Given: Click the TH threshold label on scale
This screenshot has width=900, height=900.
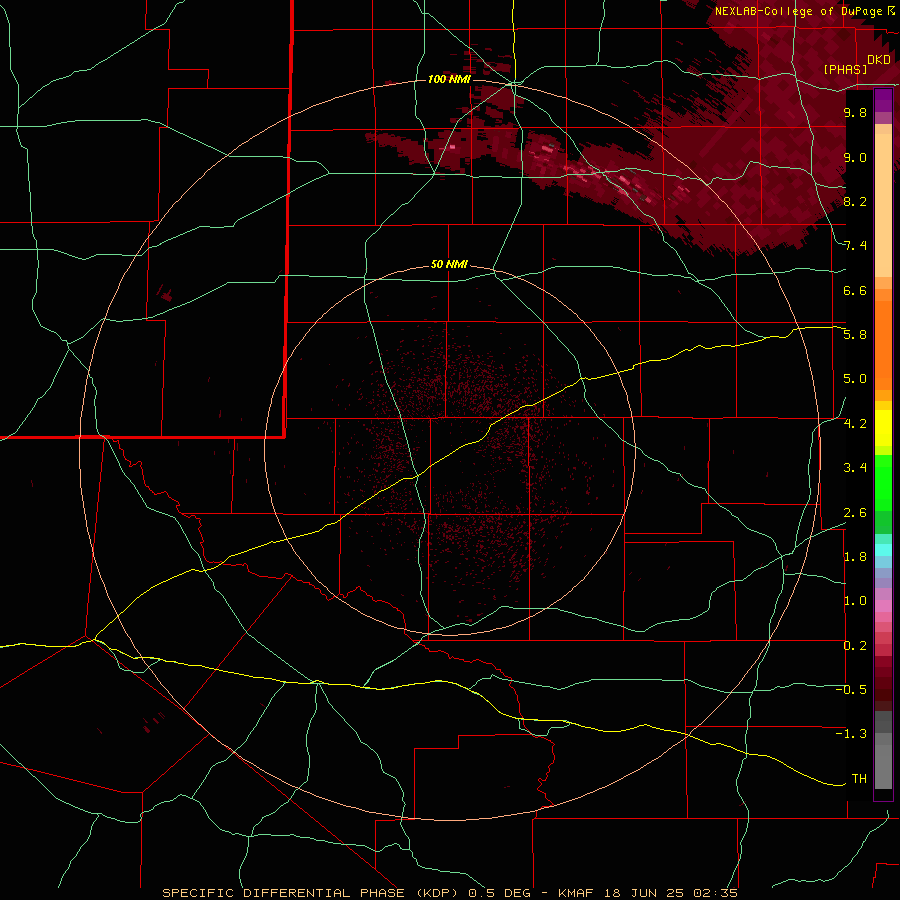Looking at the screenshot, I should (859, 779).
